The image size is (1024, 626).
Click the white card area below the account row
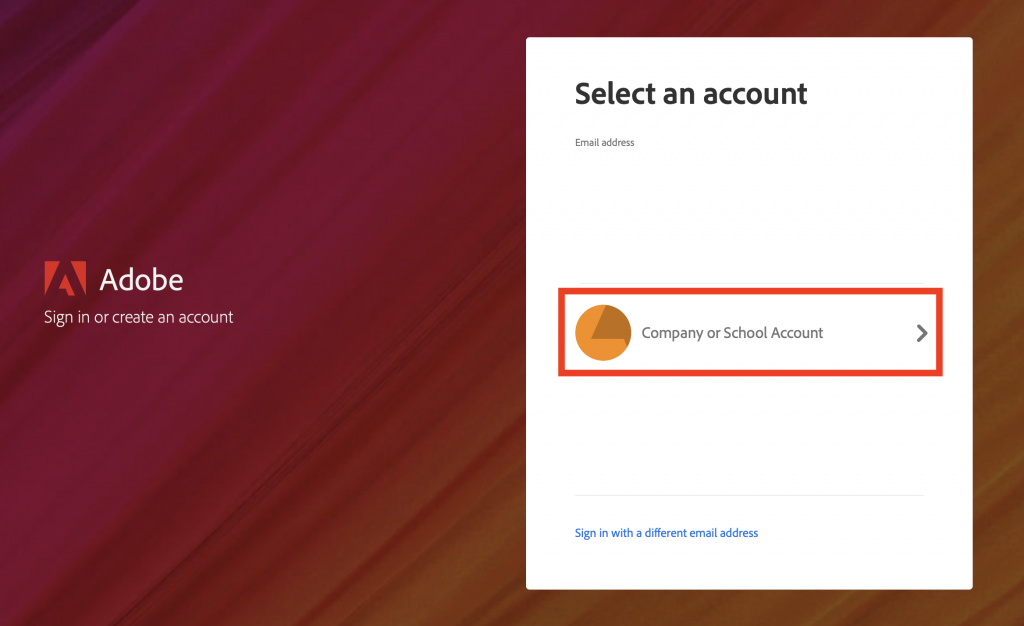[749, 434]
